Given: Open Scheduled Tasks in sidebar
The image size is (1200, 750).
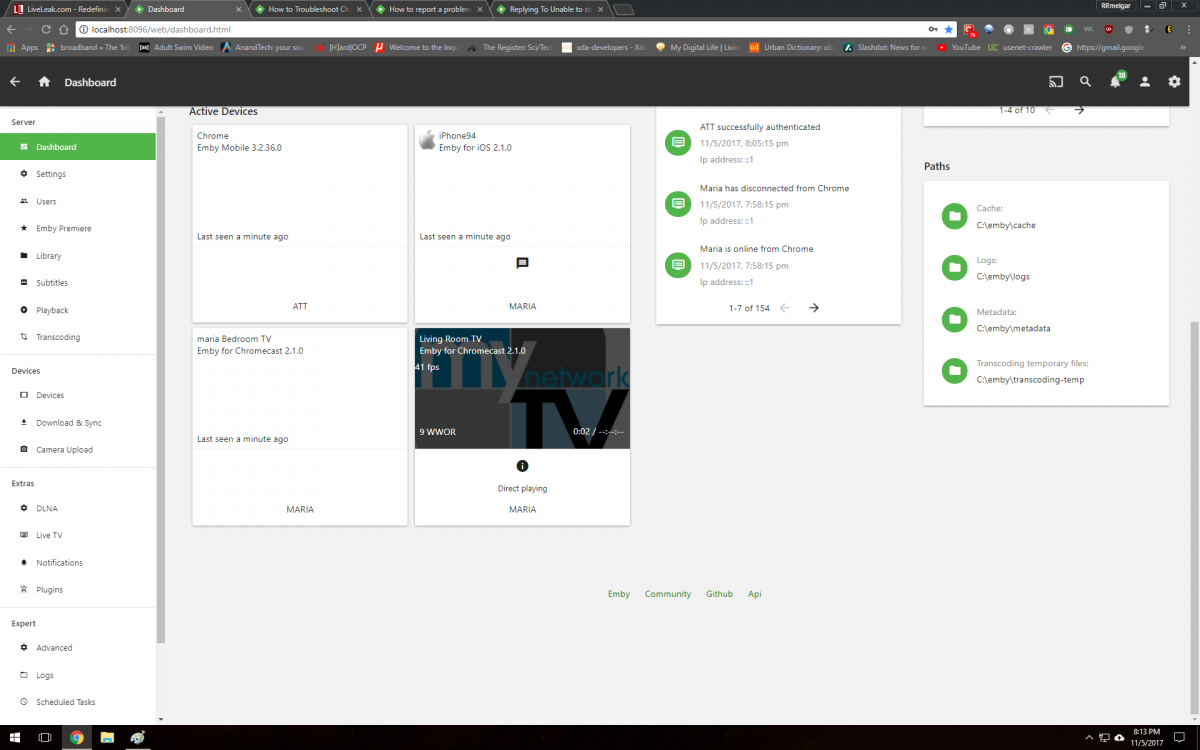Looking at the screenshot, I should coord(78,702).
